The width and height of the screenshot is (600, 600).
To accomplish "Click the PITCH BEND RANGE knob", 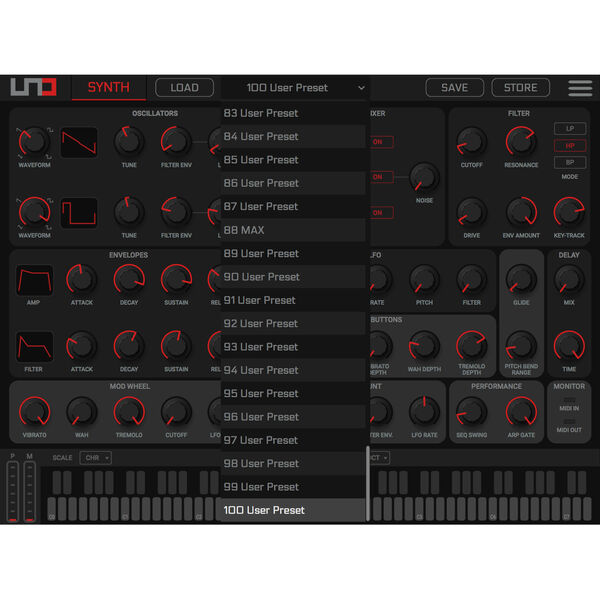I will pos(521,346).
